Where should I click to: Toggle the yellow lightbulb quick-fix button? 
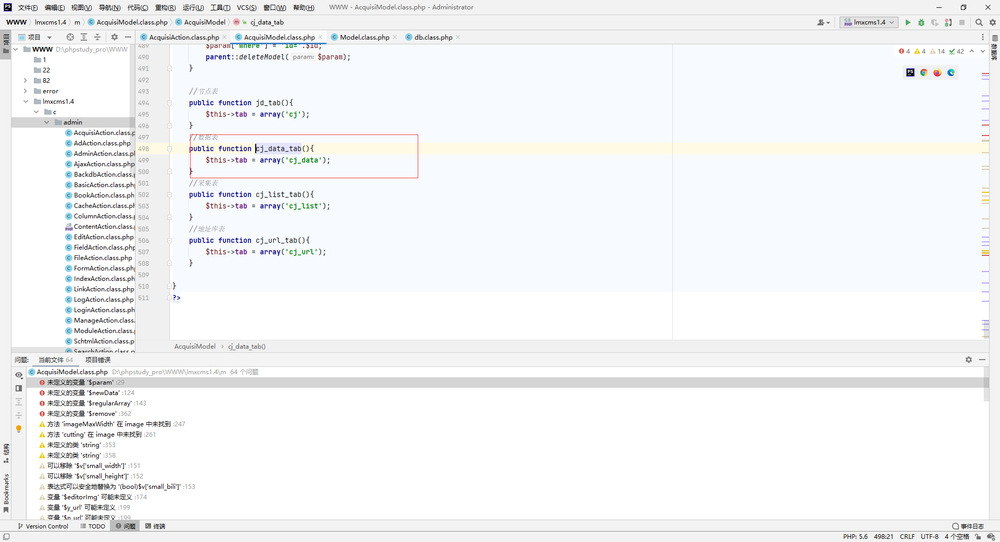(18, 428)
